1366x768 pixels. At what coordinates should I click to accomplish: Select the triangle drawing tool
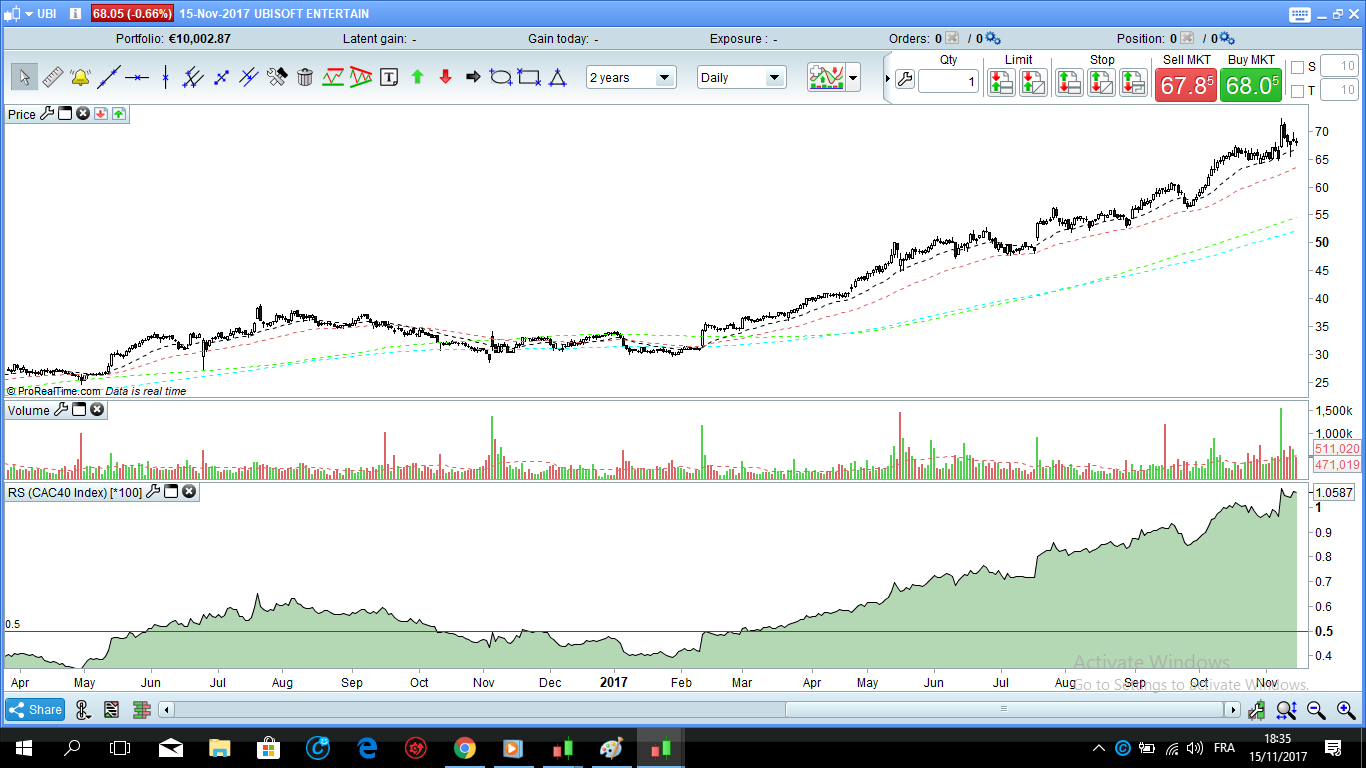point(557,77)
